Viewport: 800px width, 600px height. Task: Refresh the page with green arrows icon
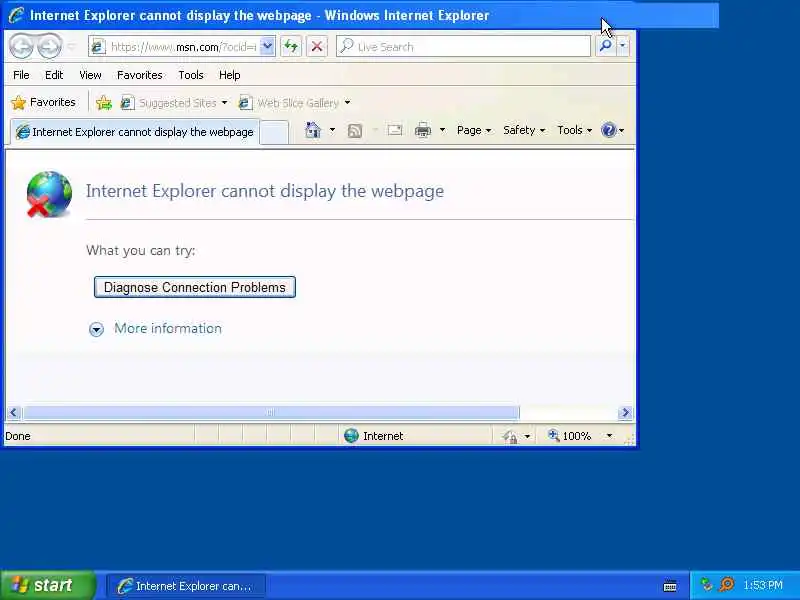coord(291,47)
